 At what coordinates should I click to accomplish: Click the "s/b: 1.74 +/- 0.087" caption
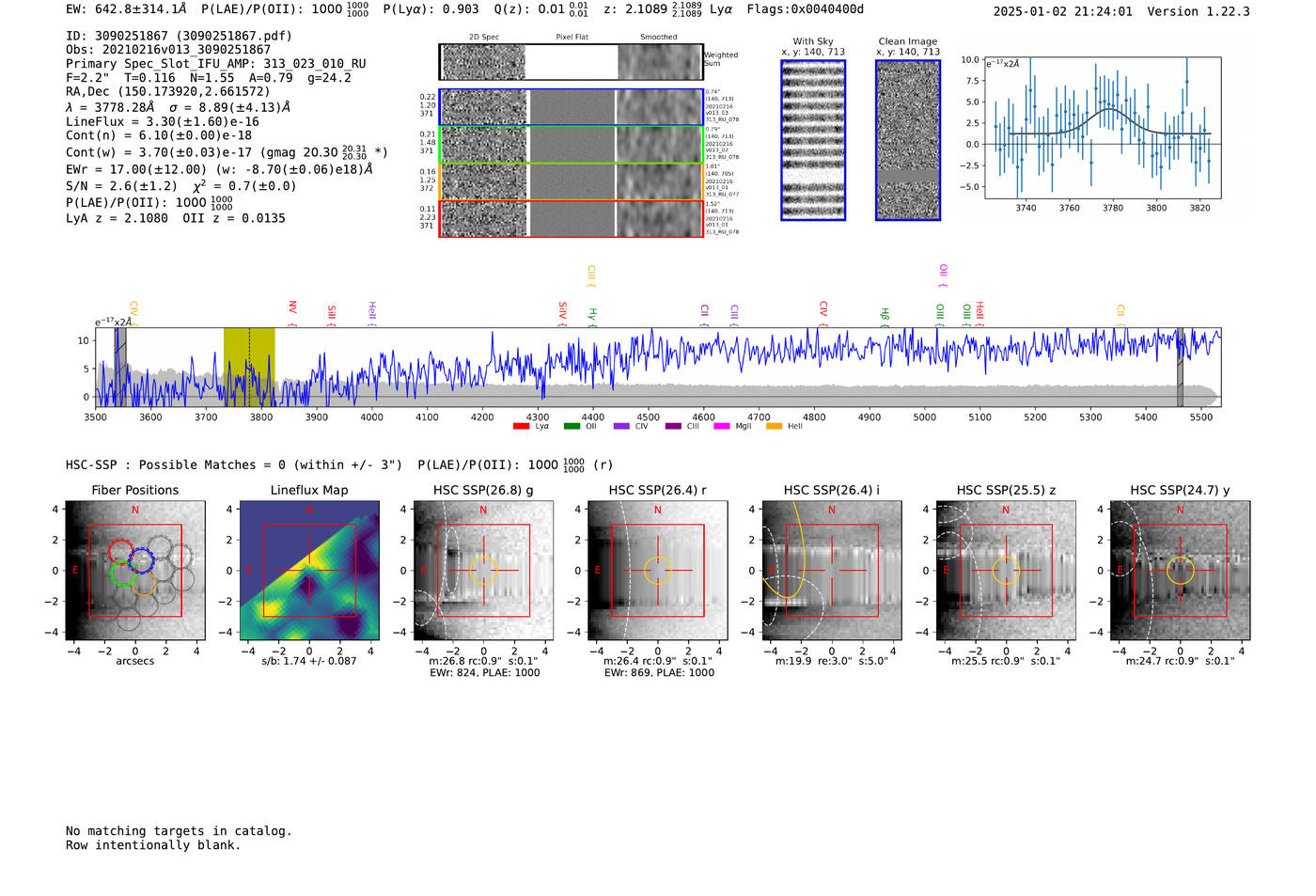pos(309,661)
